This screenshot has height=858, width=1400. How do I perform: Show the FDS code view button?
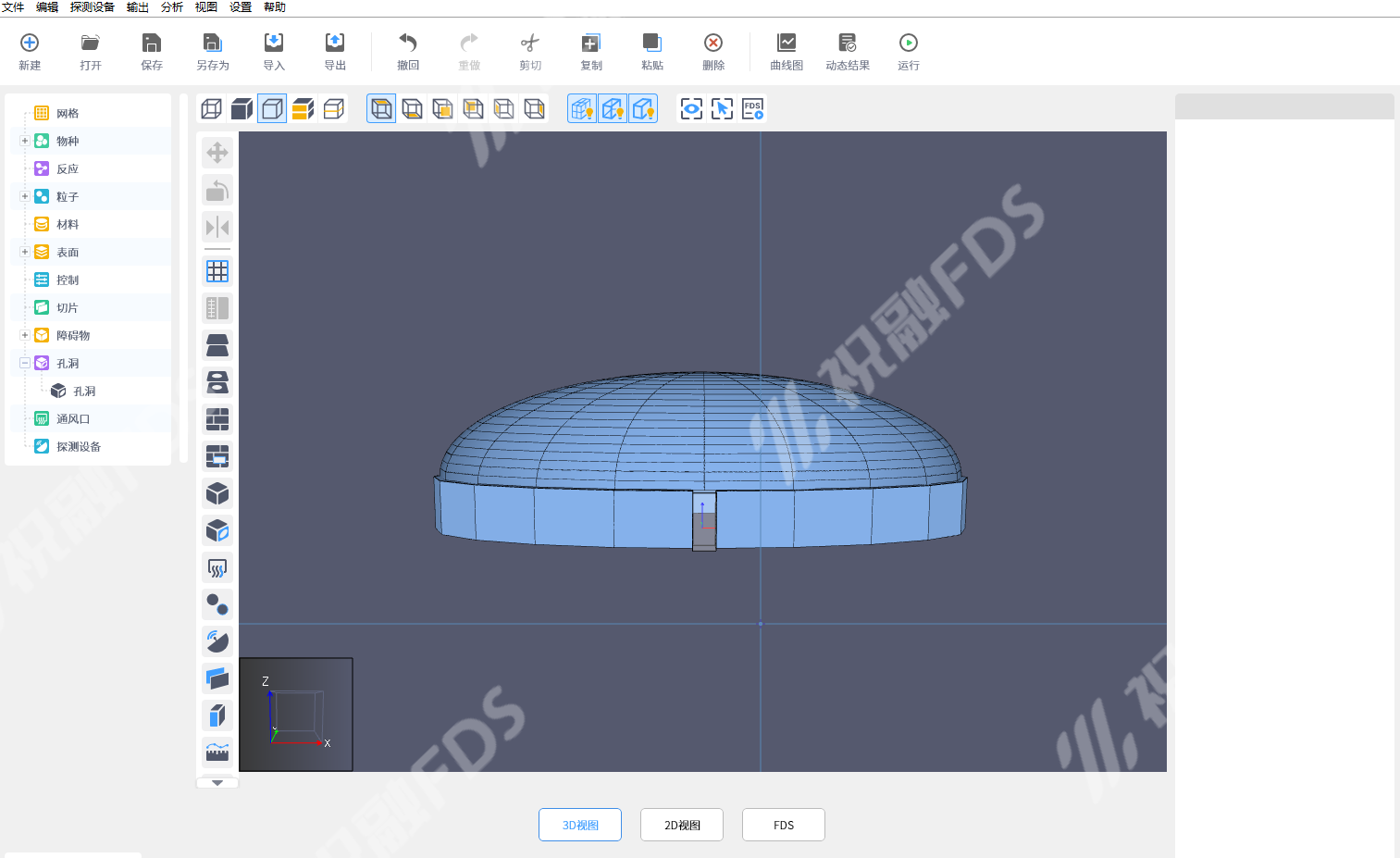pos(784,825)
